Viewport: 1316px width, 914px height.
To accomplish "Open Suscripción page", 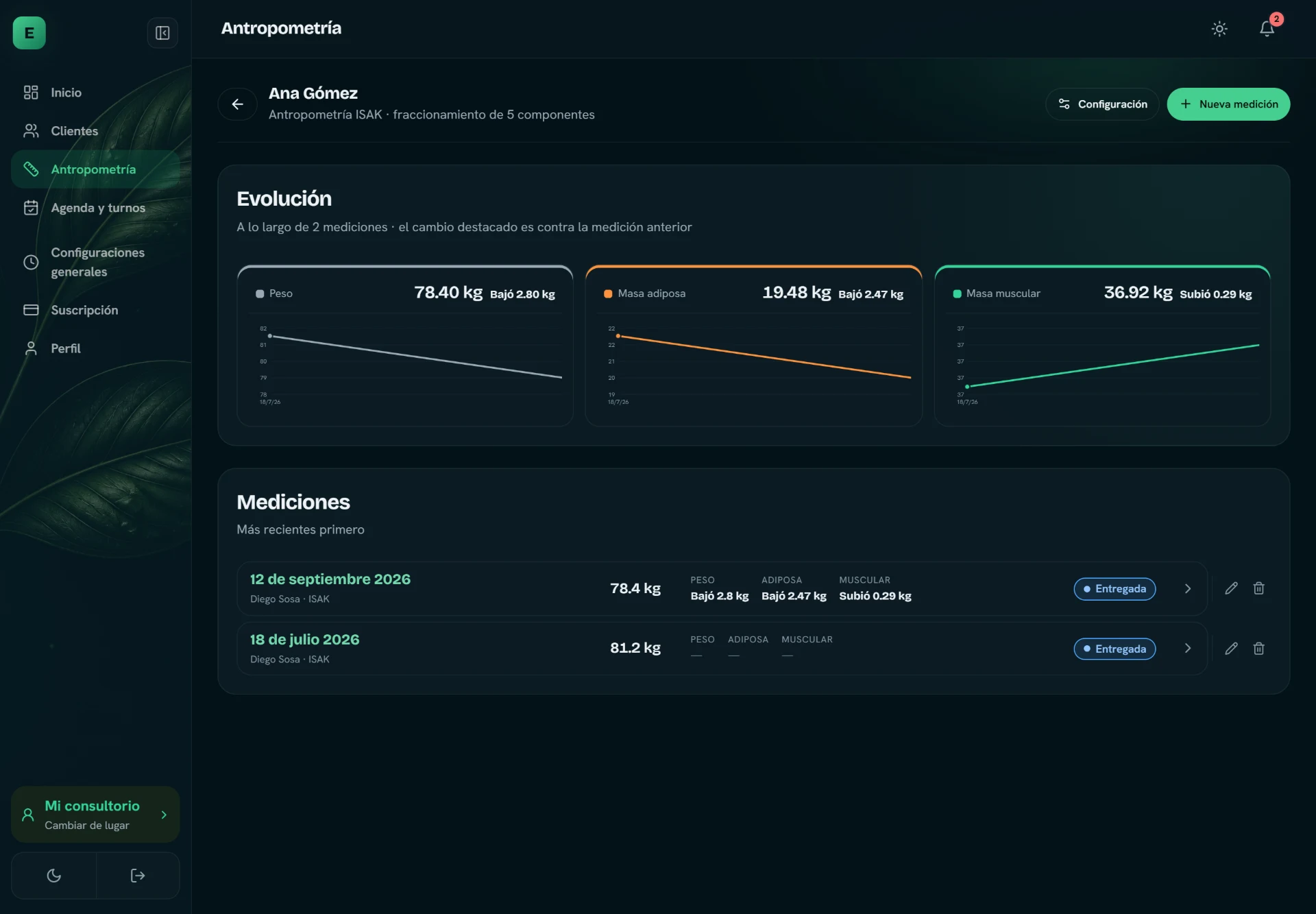I will 95,310.
